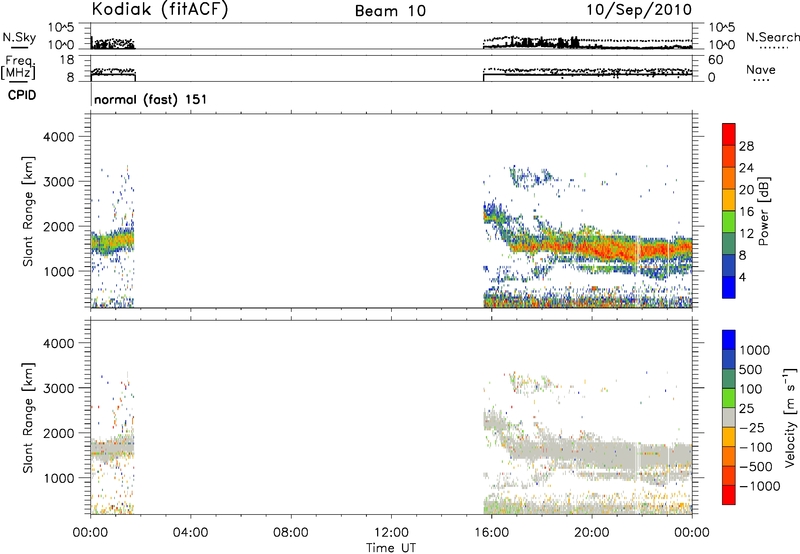Select the '-100' tick on Velocity colorbar
The height and width of the screenshot is (554, 800).
(x=756, y=447)
